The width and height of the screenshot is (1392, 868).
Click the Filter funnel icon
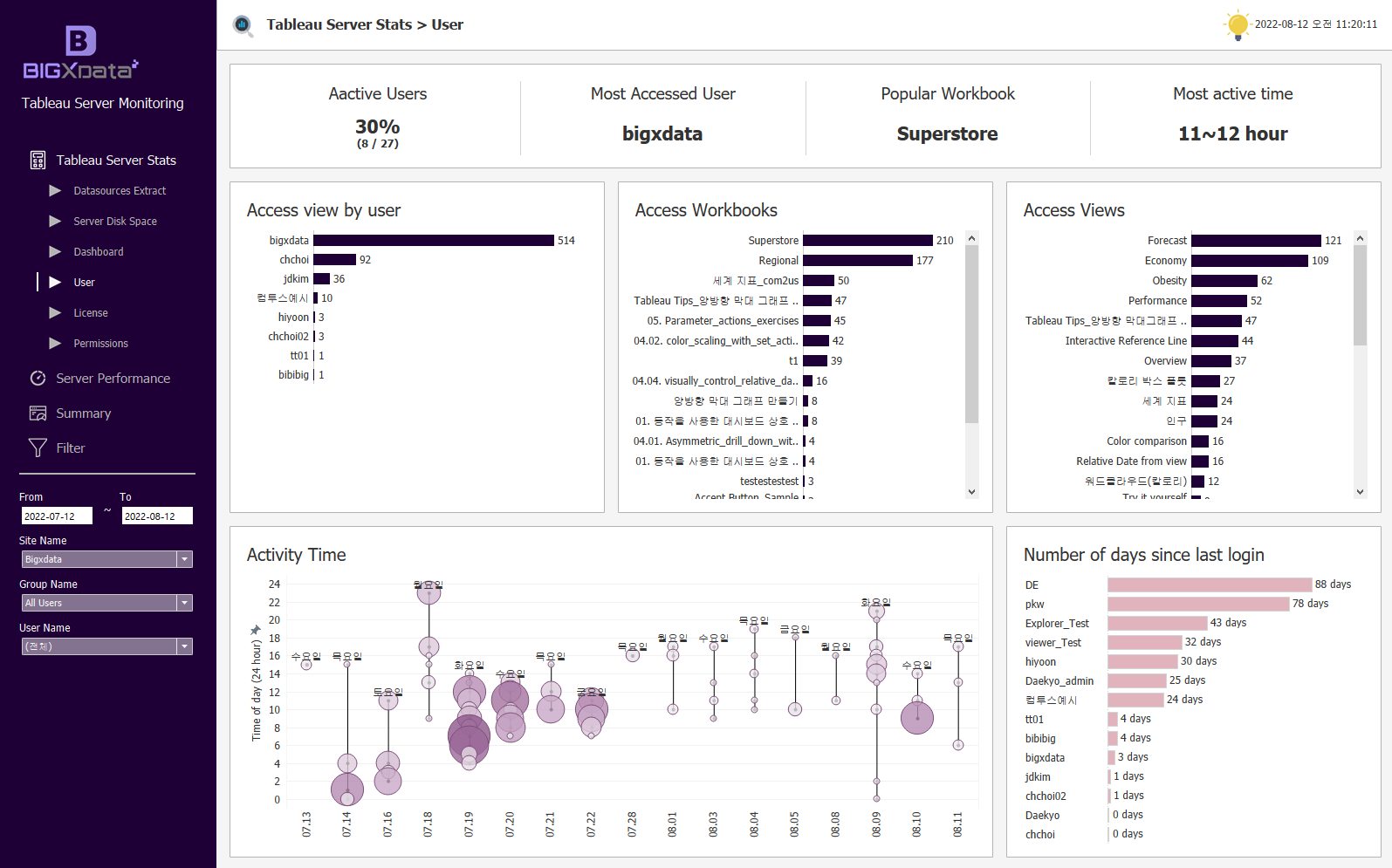tap(38, 448)
